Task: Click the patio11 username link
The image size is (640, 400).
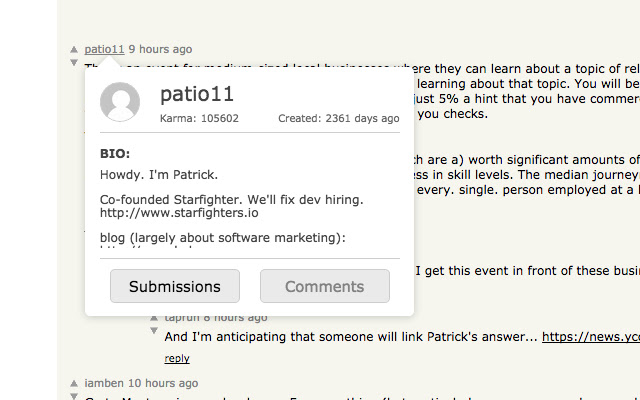Action: coord(104,49)
